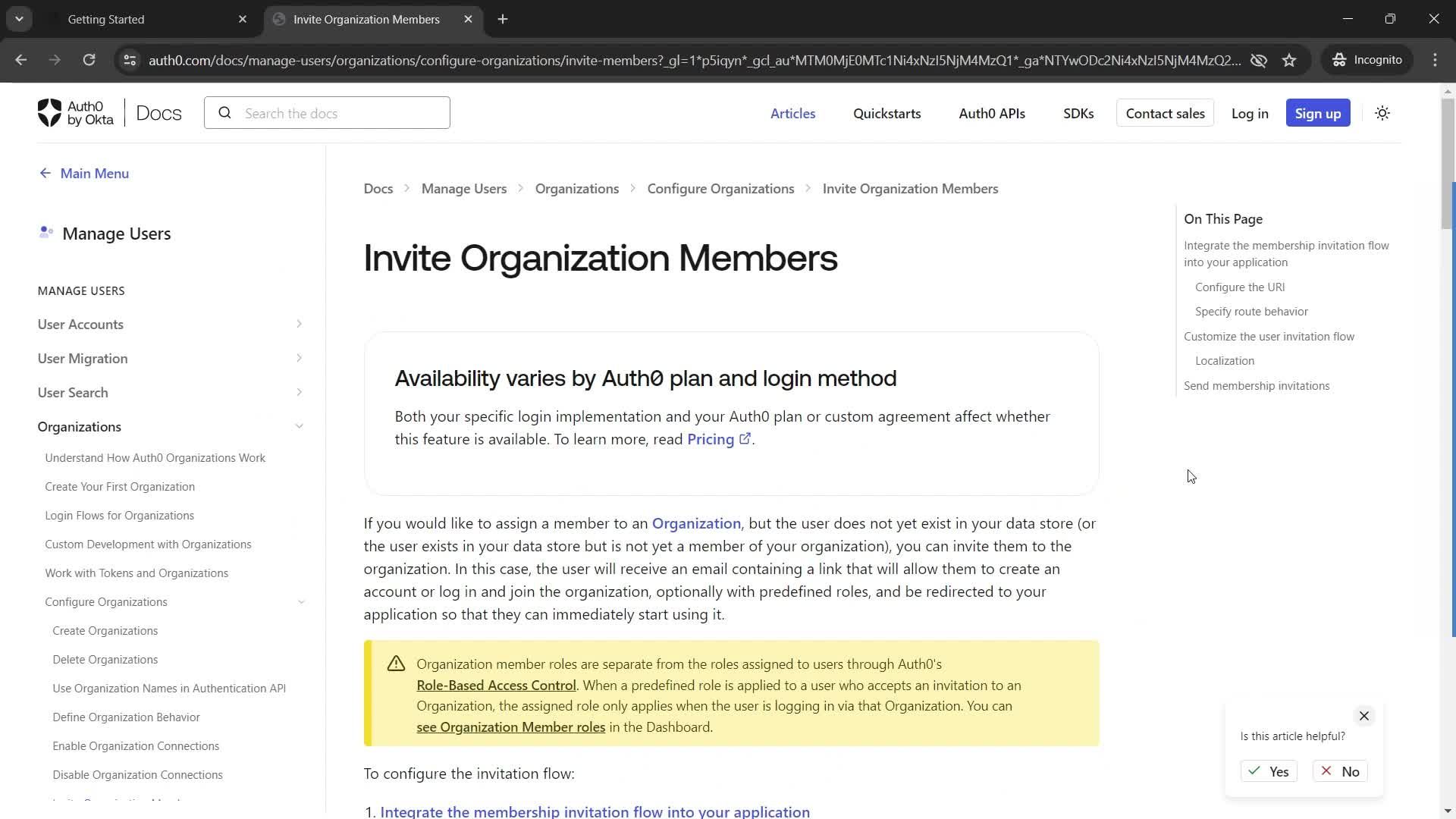
Task: Go to Manage Users breadcrumb
Action: [464, 189]
